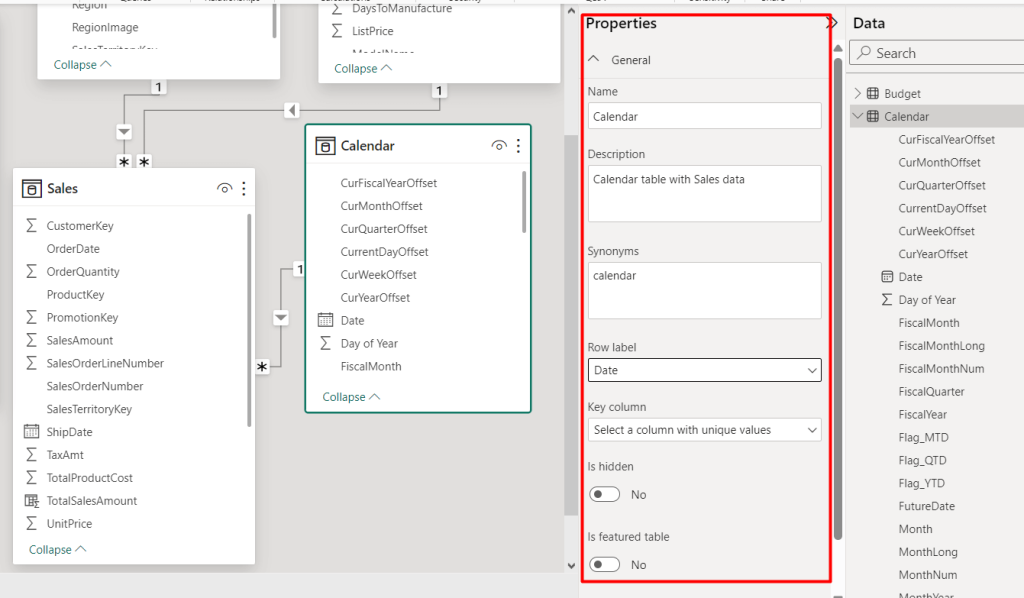The width and height of the screenshot is (1024, 598).
Task: Click the sigma icon beside Day of Year in Data pane
Action: (887, 300)
